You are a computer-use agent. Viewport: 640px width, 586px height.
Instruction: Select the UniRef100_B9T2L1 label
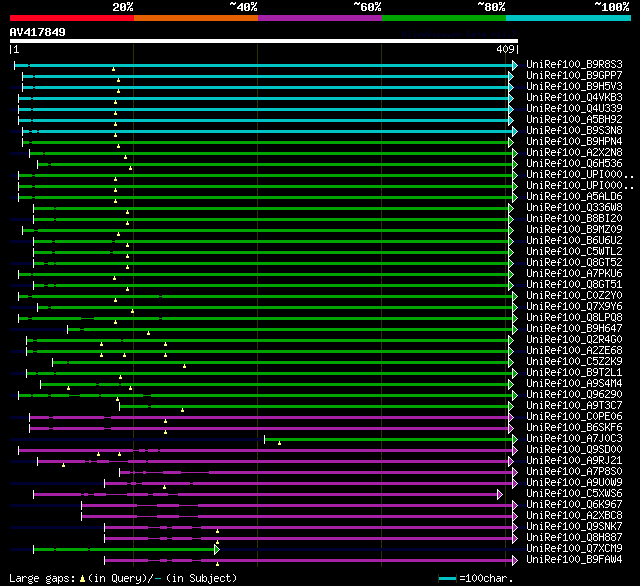point(574,373)
